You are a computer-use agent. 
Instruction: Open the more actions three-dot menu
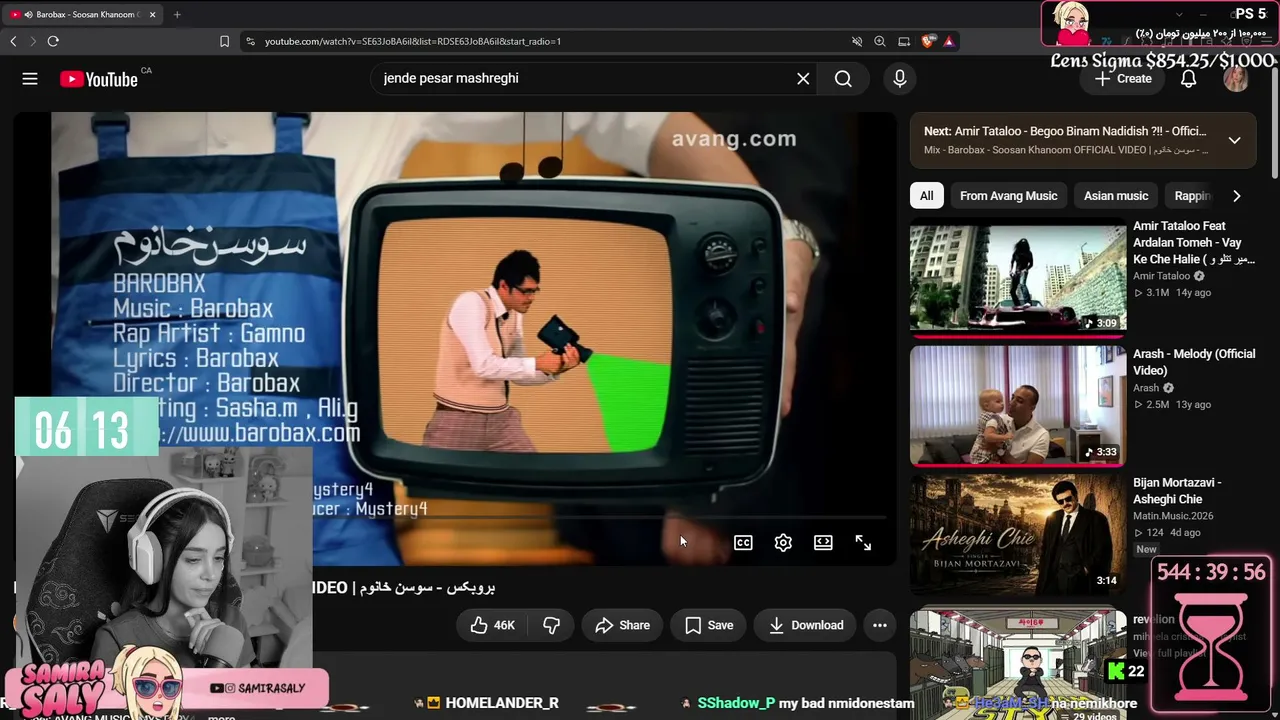point(880,625)
